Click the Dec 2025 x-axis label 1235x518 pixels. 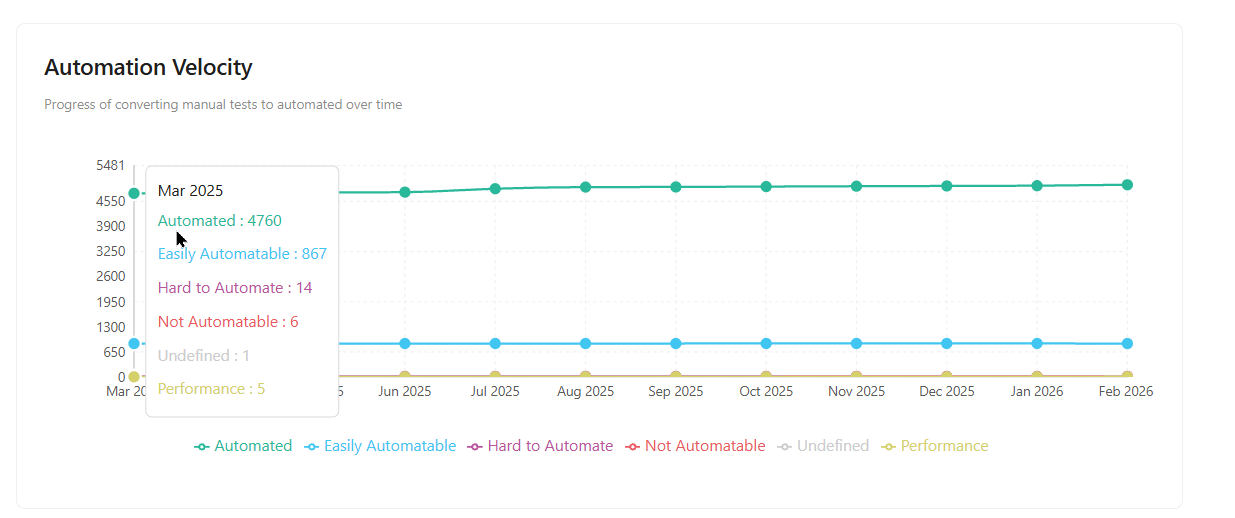(946, 392)
